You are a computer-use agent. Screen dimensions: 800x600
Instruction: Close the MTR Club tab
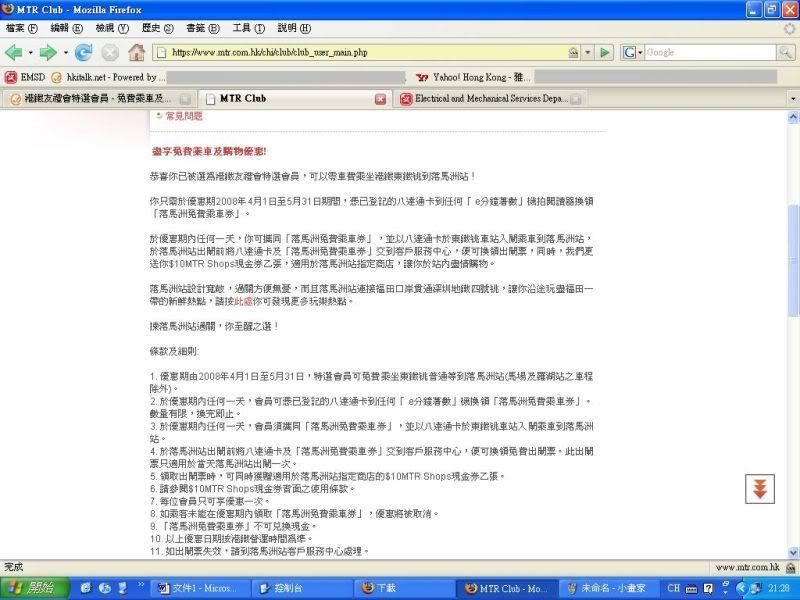tap(380, 99)
